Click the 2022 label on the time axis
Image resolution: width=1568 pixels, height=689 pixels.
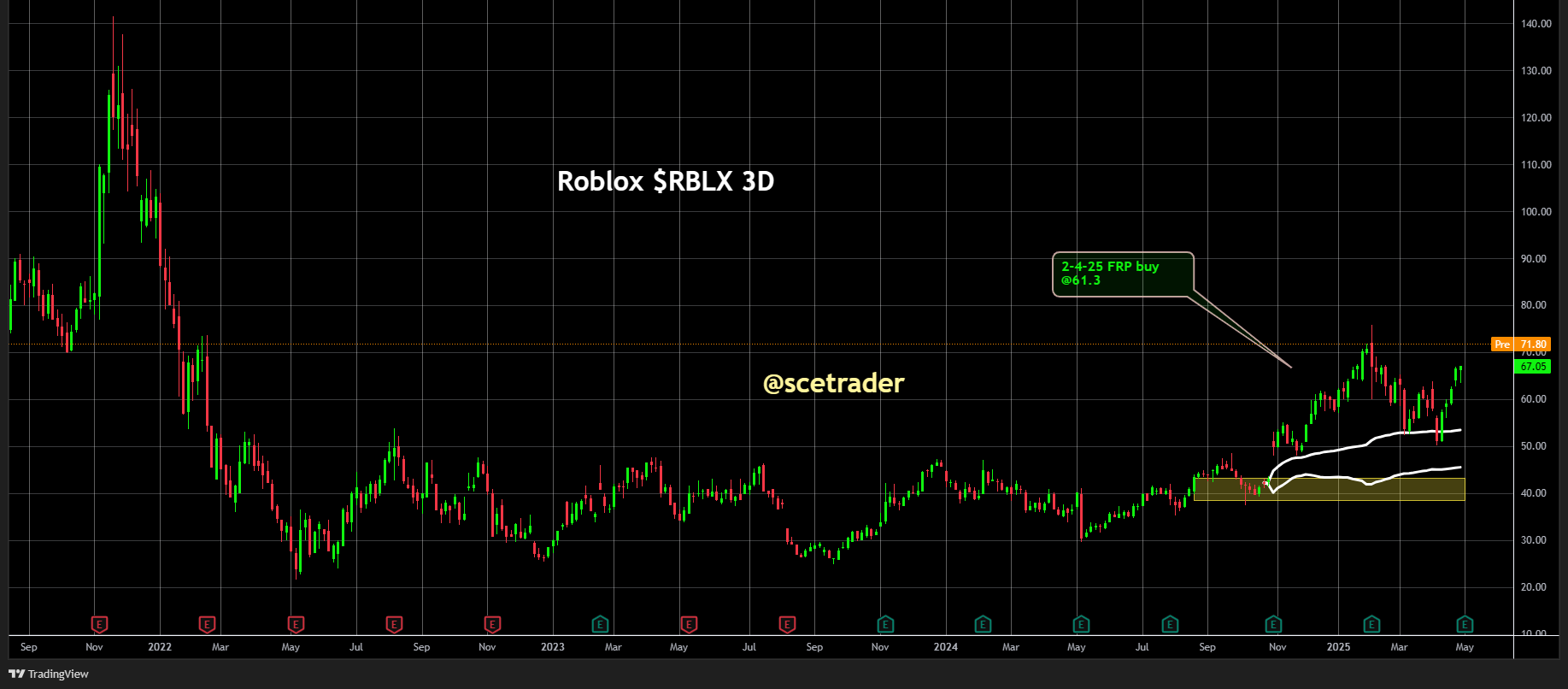pyautogui.click(x=160, y=647)
